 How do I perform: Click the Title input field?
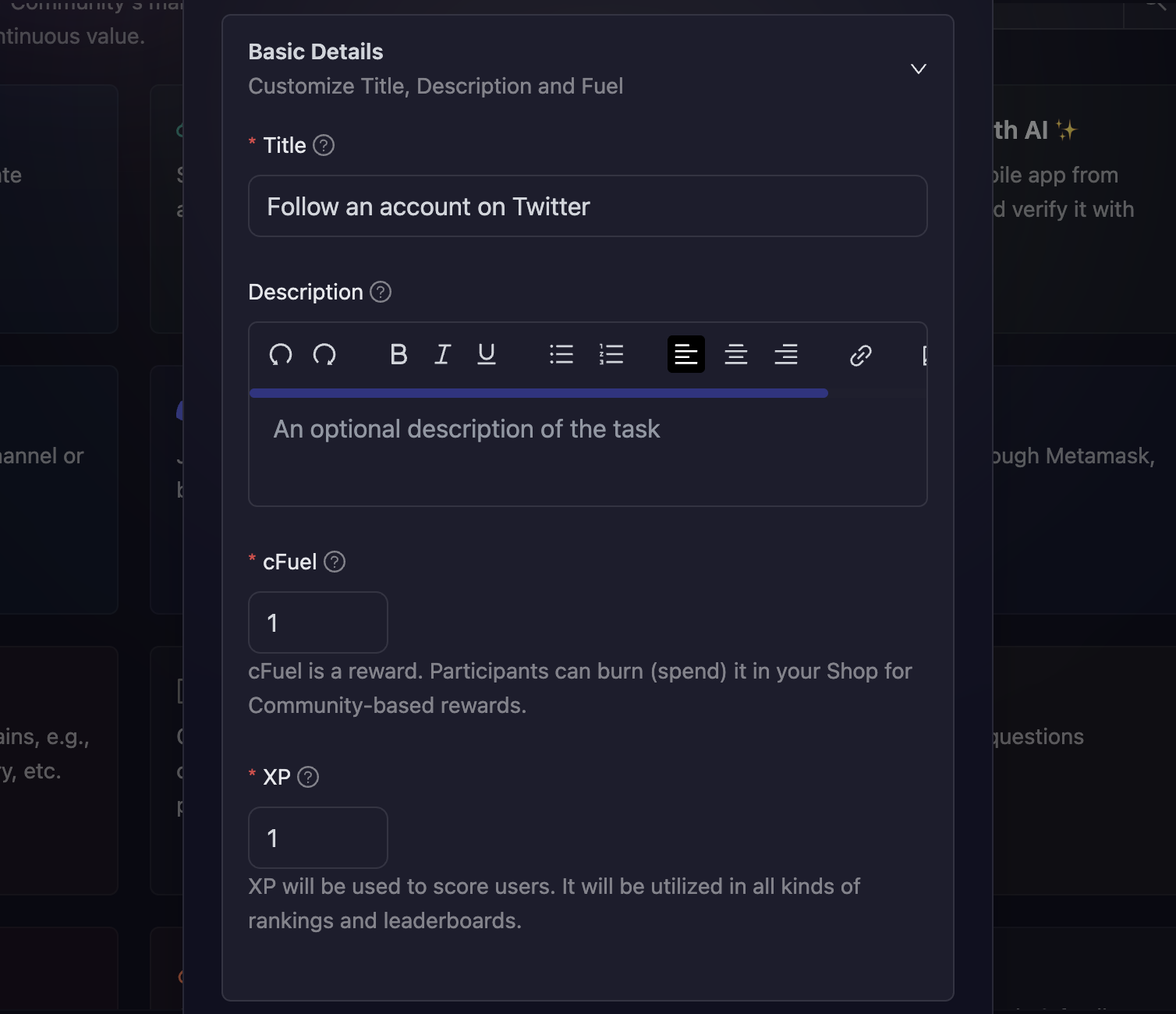pyautogui.click(x=587, y=206)
